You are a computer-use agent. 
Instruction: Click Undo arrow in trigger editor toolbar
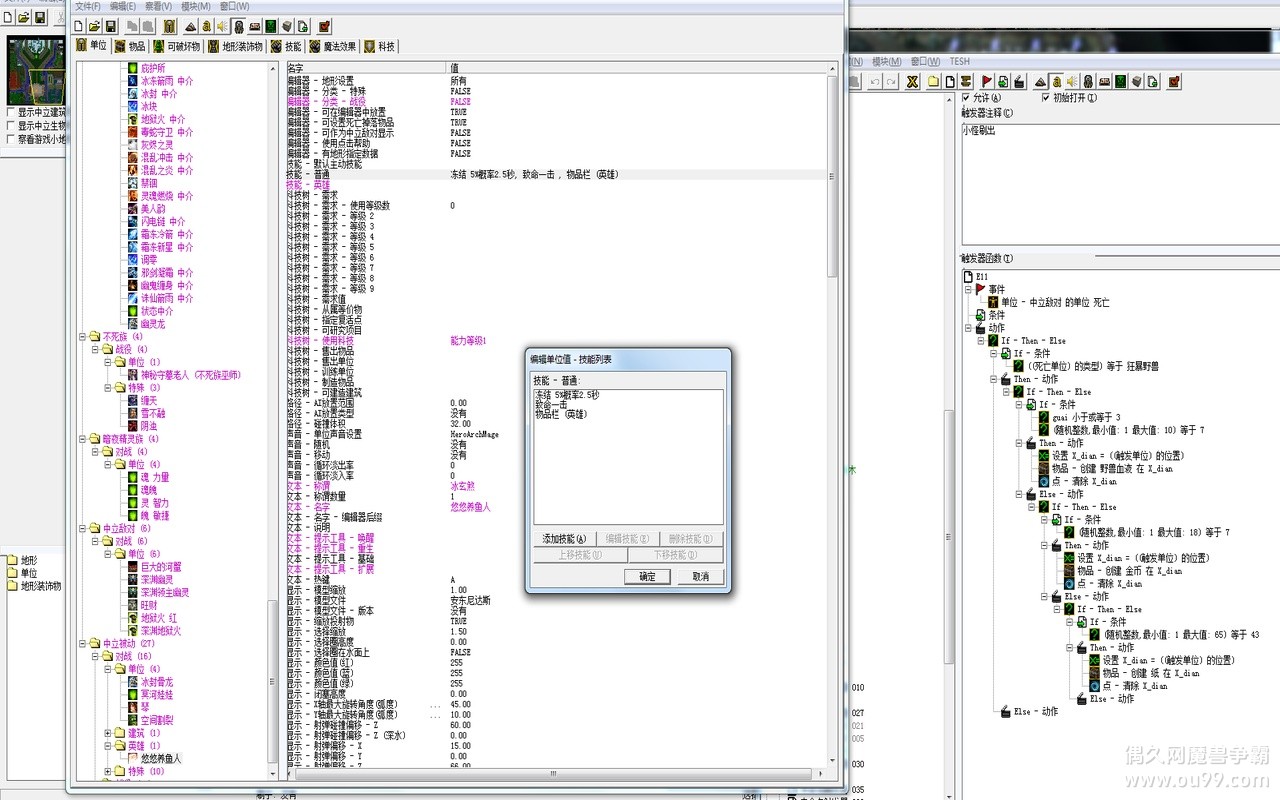pyautogui.click(x=875, y=81)
